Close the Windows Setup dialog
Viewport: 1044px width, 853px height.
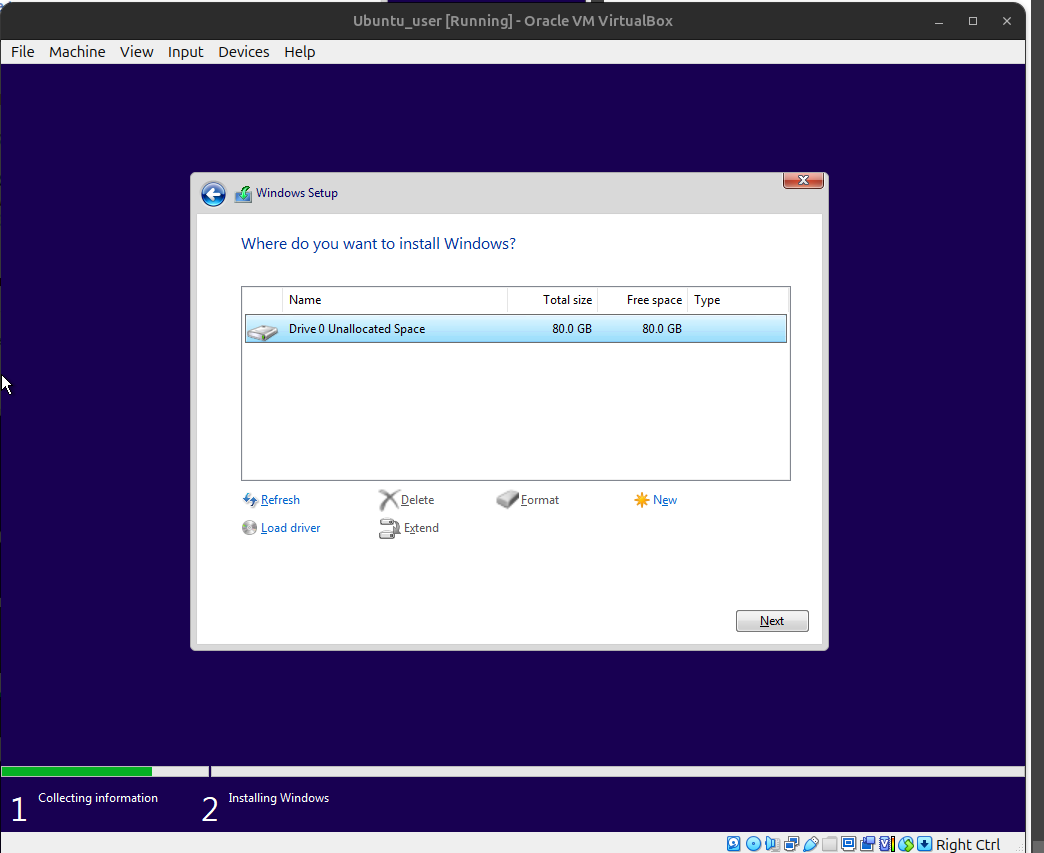804,180
